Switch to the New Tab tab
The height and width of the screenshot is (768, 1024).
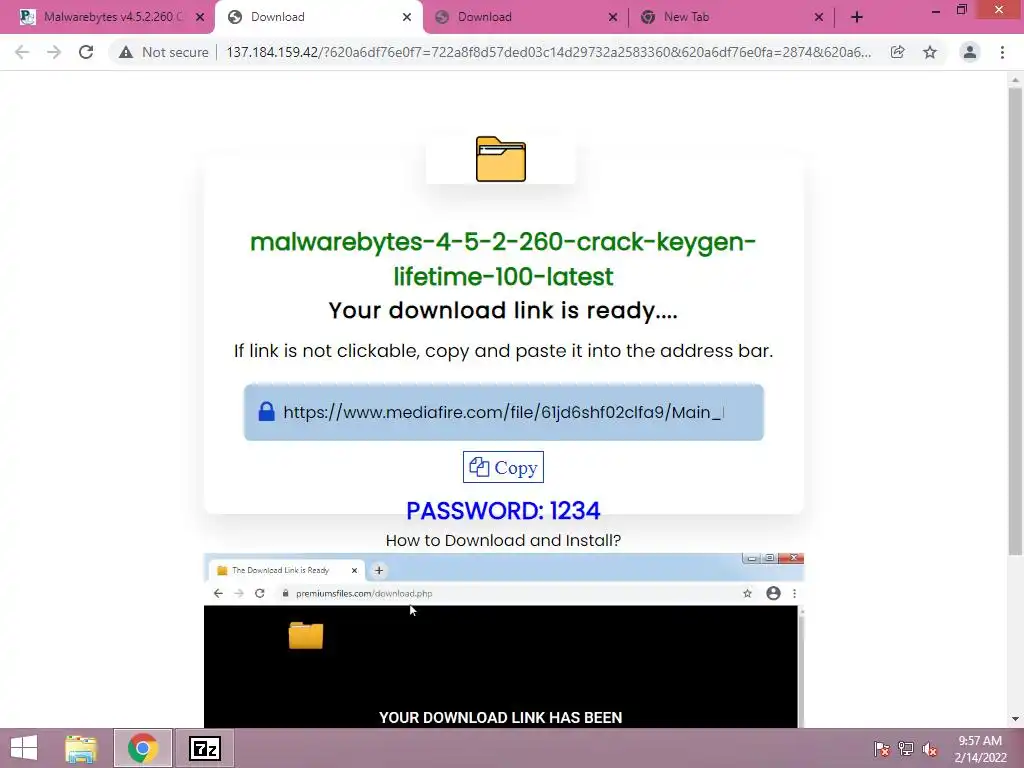pos(731,17)
